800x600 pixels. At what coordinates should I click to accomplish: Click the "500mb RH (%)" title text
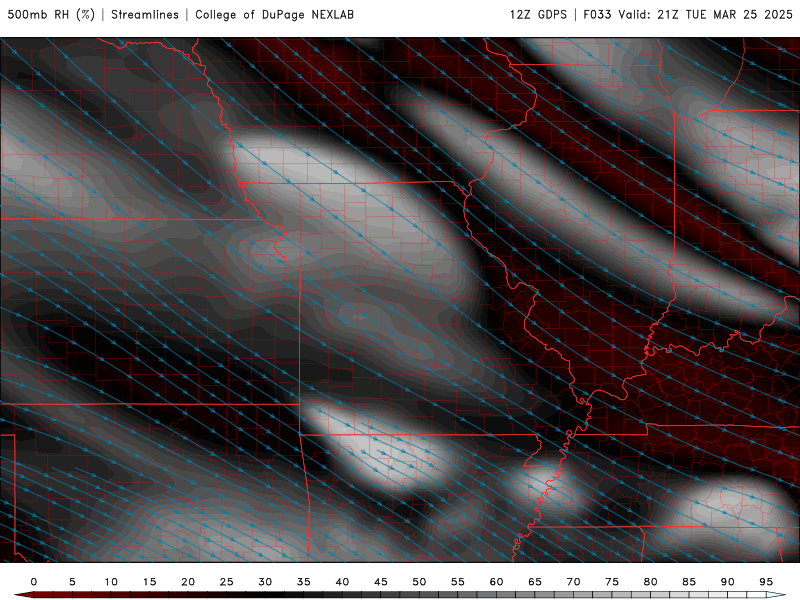coord(51,14)
